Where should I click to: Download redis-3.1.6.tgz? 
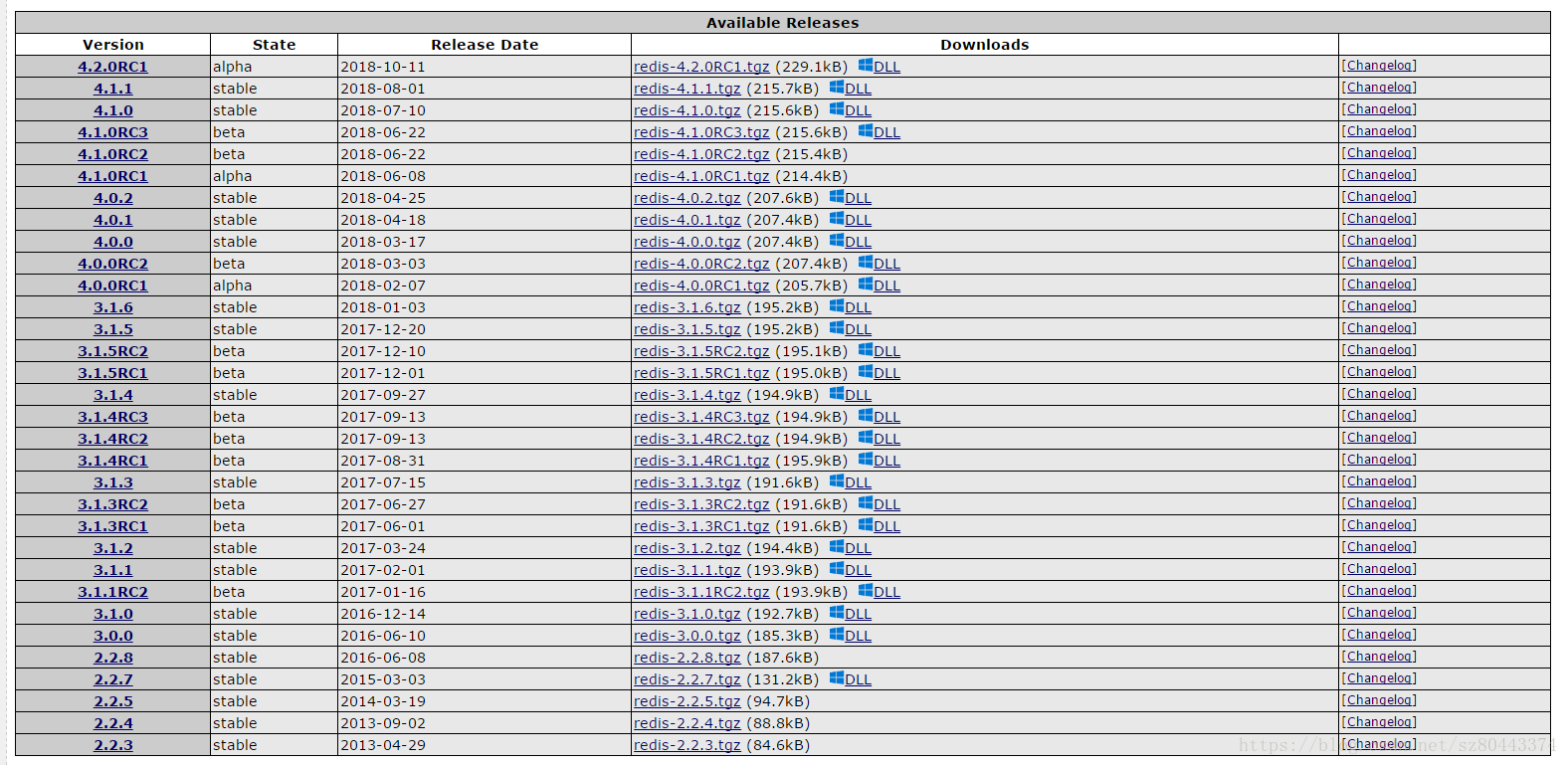[687, 307]
